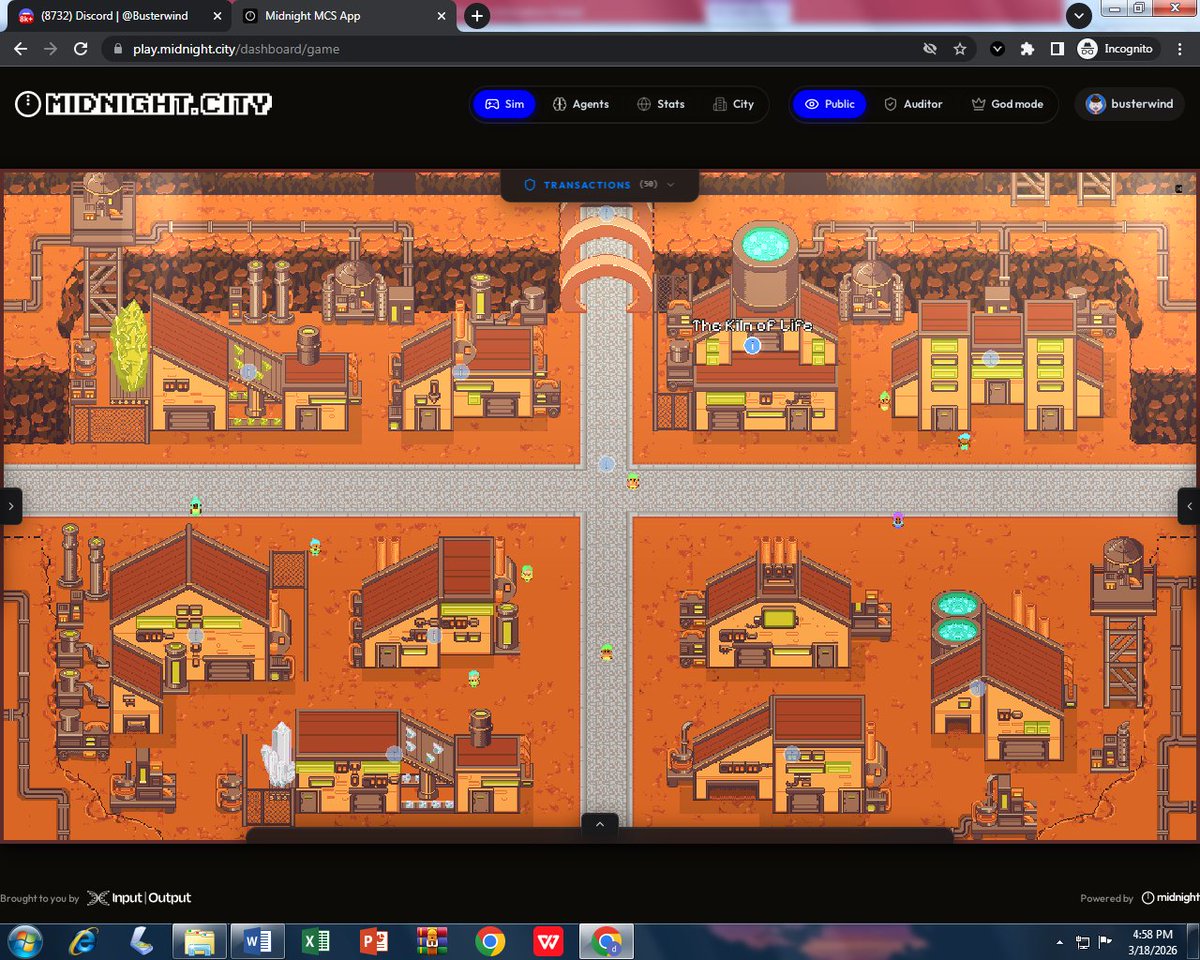Open a new browser tab
The image size is (1200, 960).
[x=477, y=16]
